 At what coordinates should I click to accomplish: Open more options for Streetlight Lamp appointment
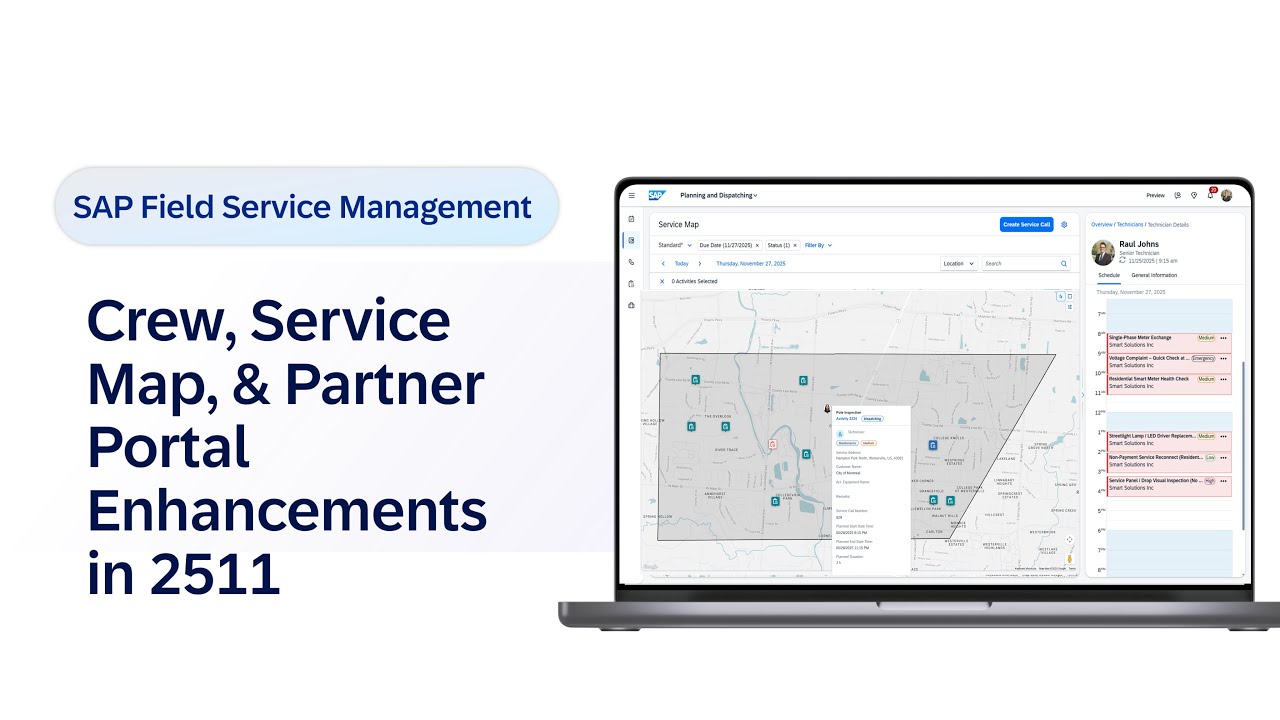click(x=1223, y=436)
